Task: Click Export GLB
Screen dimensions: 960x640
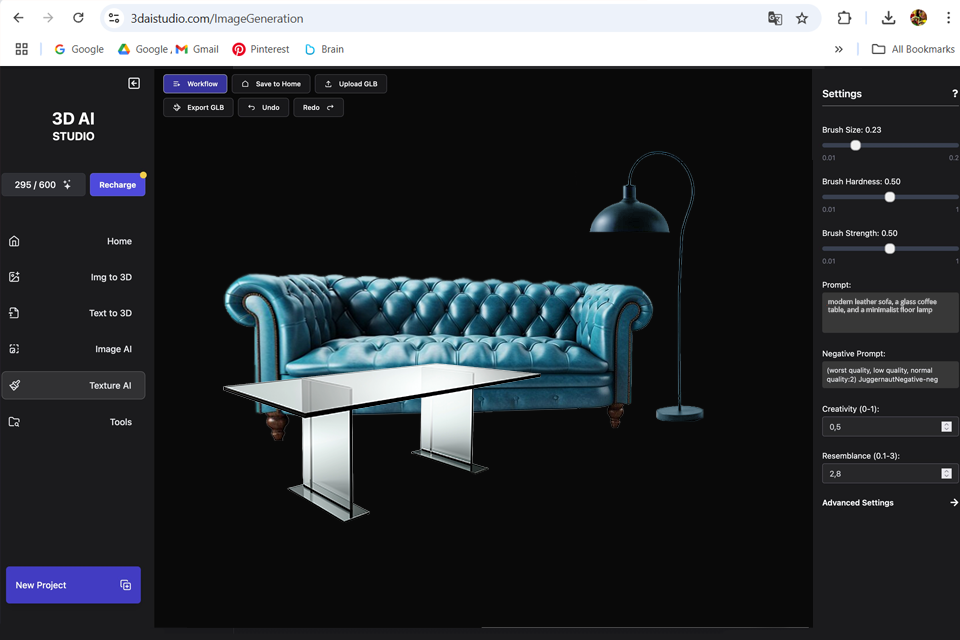Action: (x=198, y=107)
